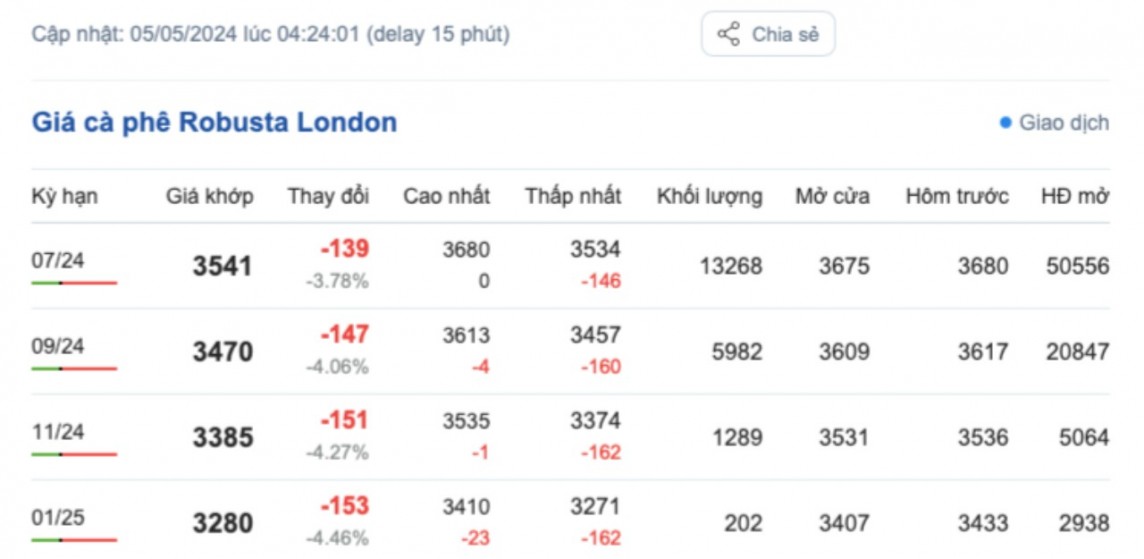Select the 07/24 contract term
The height and width of the screenshot is (559, 1144).
58,260
